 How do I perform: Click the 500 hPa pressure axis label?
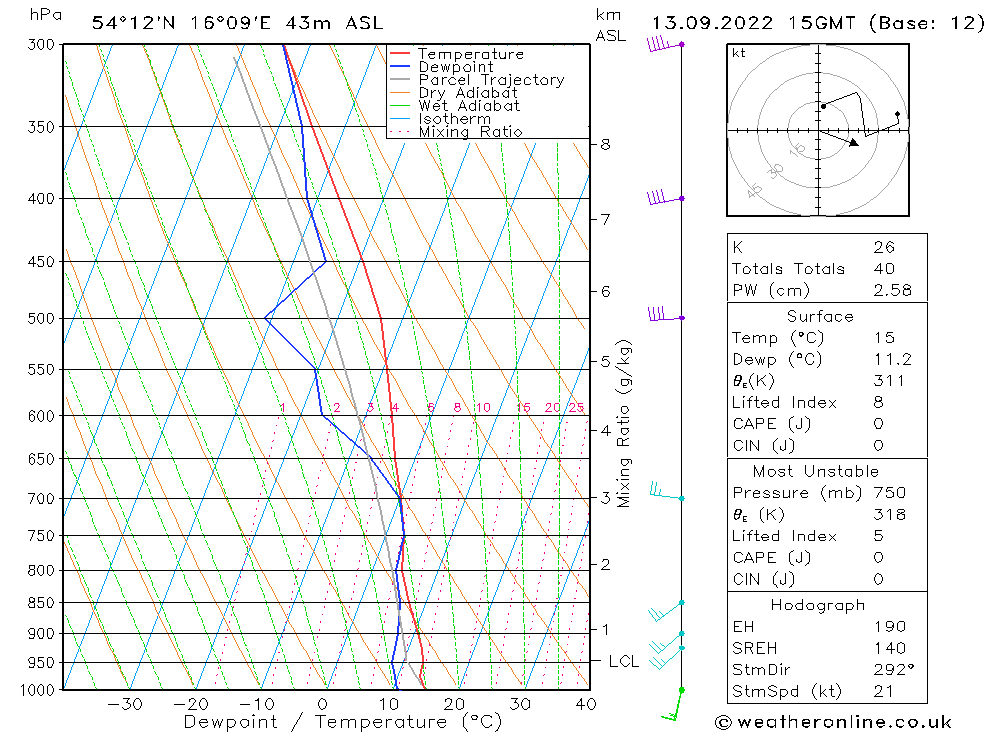point(41,318)
